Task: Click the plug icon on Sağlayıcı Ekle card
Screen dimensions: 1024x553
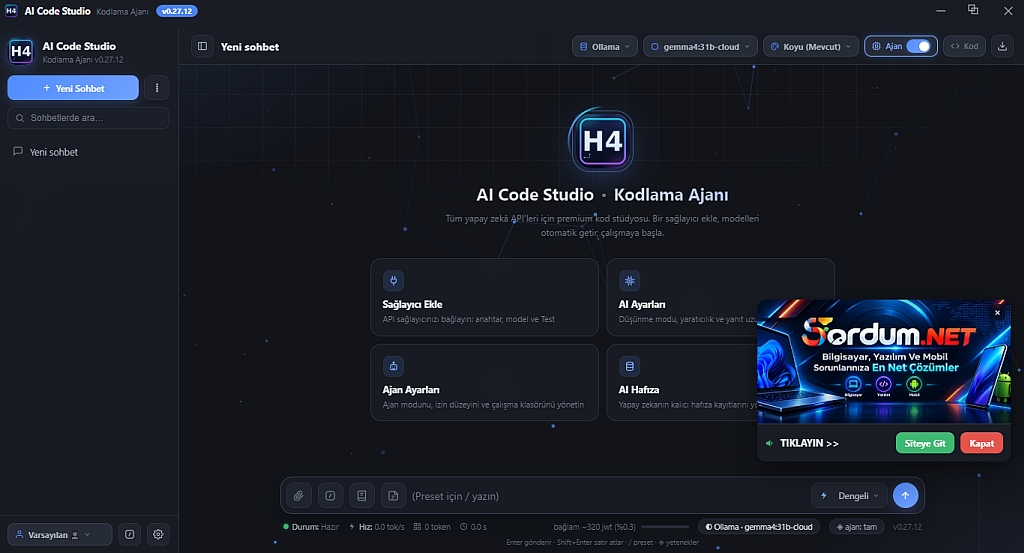Action: tap(393, 281)
